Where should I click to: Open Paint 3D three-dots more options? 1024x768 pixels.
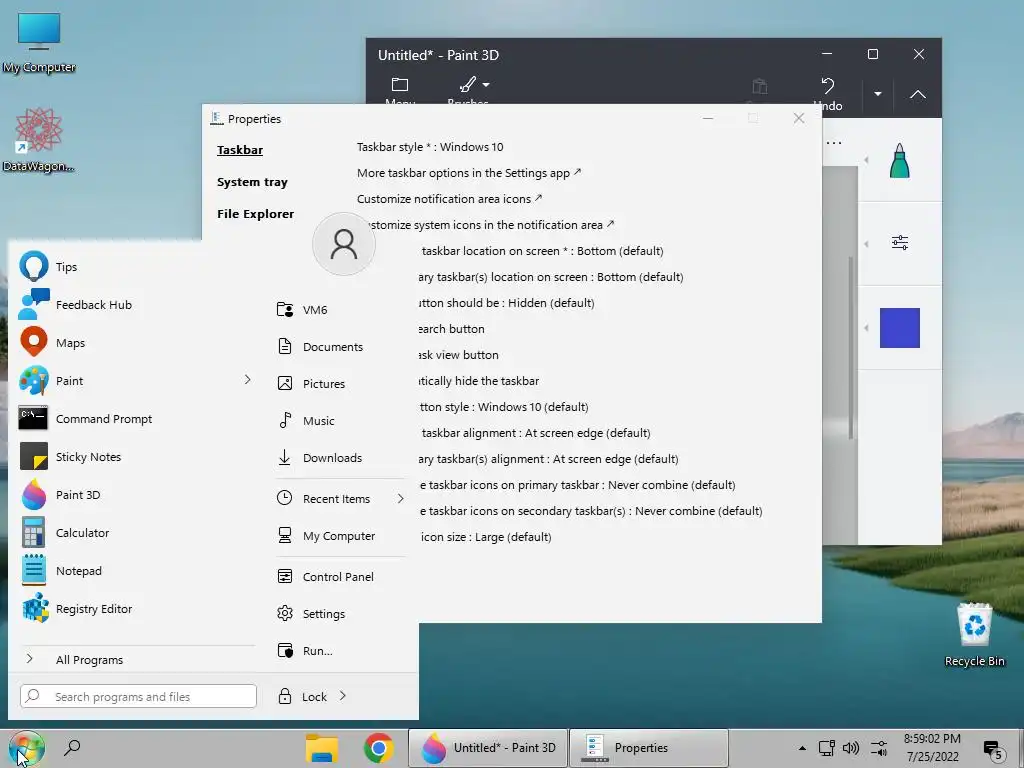pos(834,142)
